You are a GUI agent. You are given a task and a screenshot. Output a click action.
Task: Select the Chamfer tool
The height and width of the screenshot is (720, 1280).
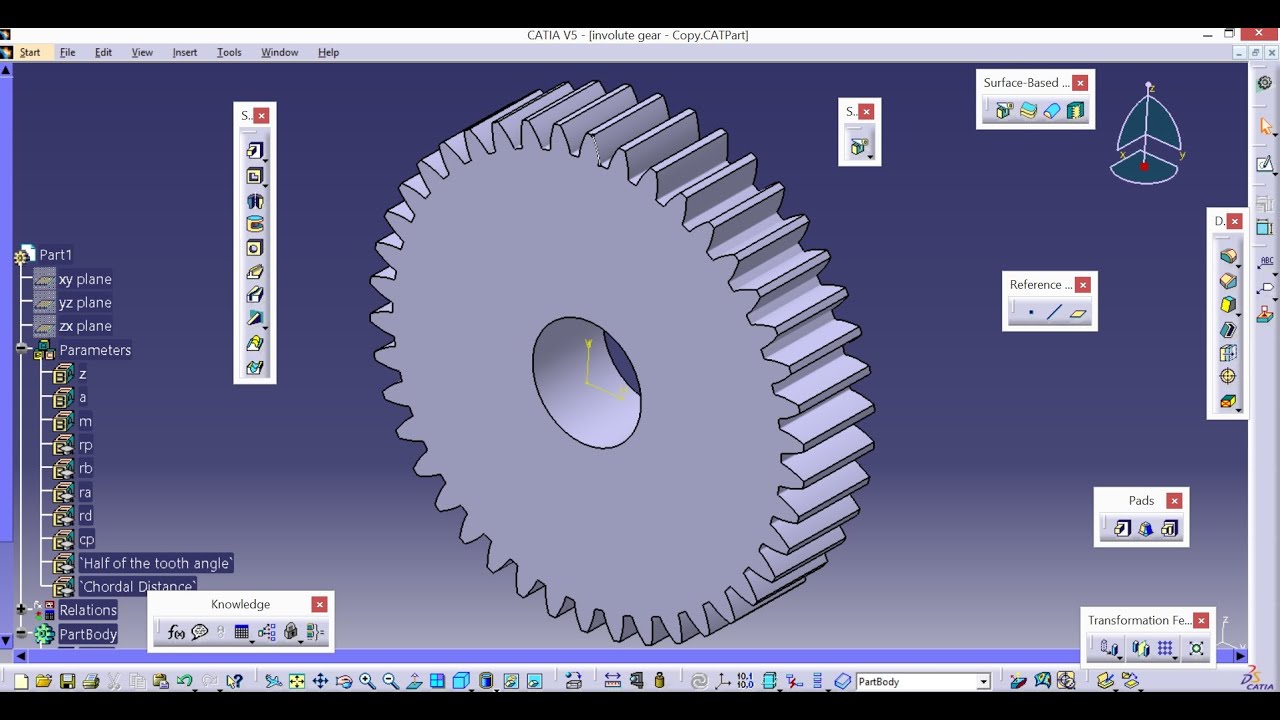(1228, 281)
